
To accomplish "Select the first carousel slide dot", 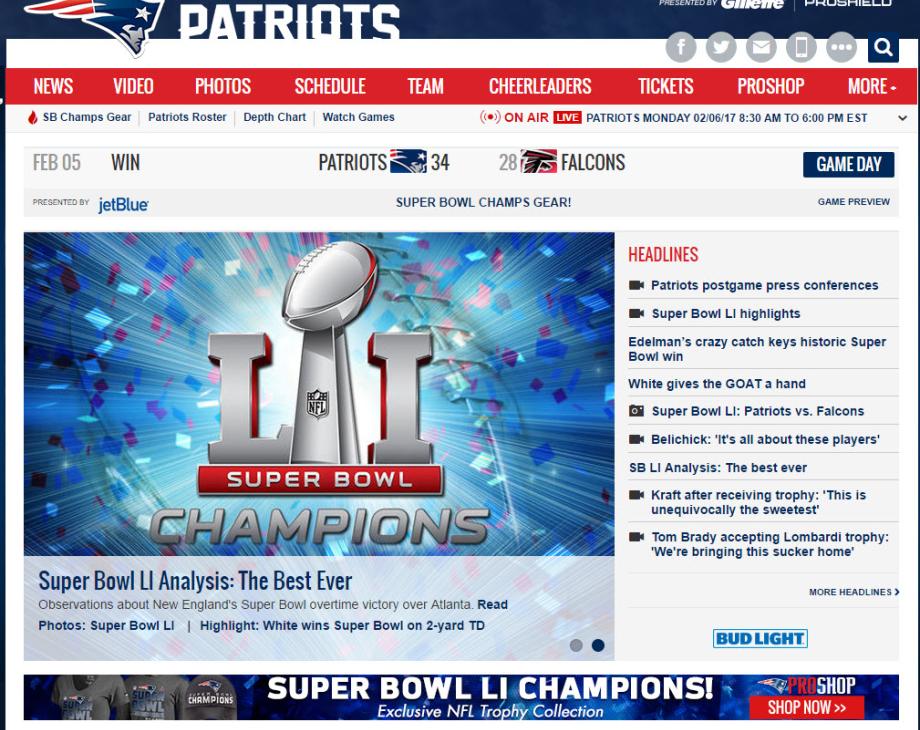I will pyautogui.click(x=576, y=645).
